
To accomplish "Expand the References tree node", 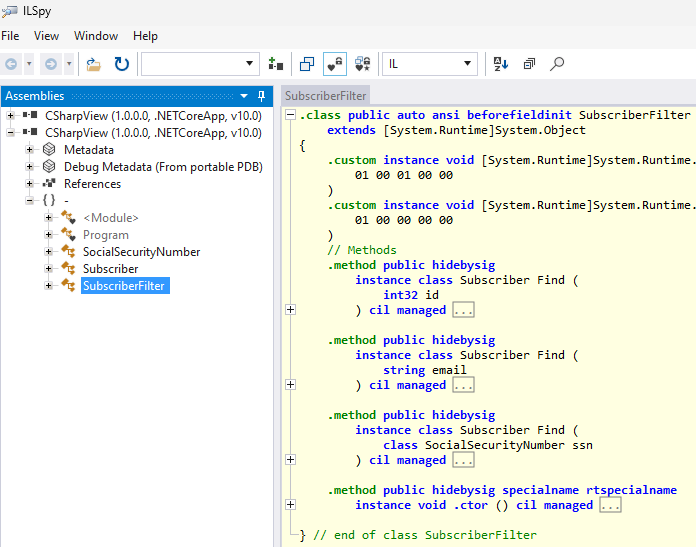I will [30, 184].
